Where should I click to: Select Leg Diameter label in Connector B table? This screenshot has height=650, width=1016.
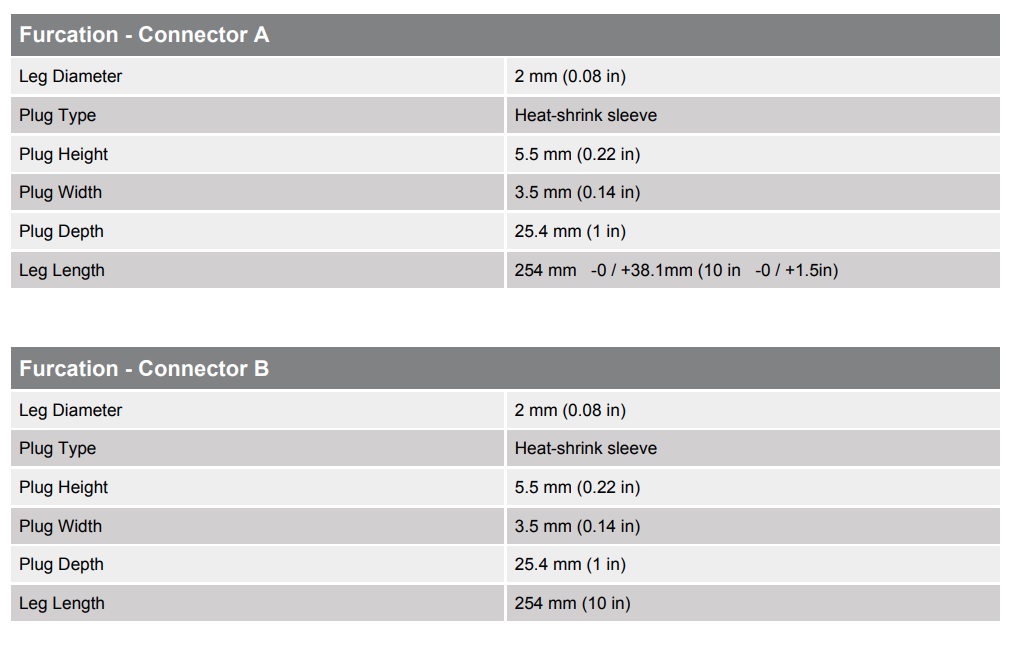pyautogui.click(x=71, y=410)
